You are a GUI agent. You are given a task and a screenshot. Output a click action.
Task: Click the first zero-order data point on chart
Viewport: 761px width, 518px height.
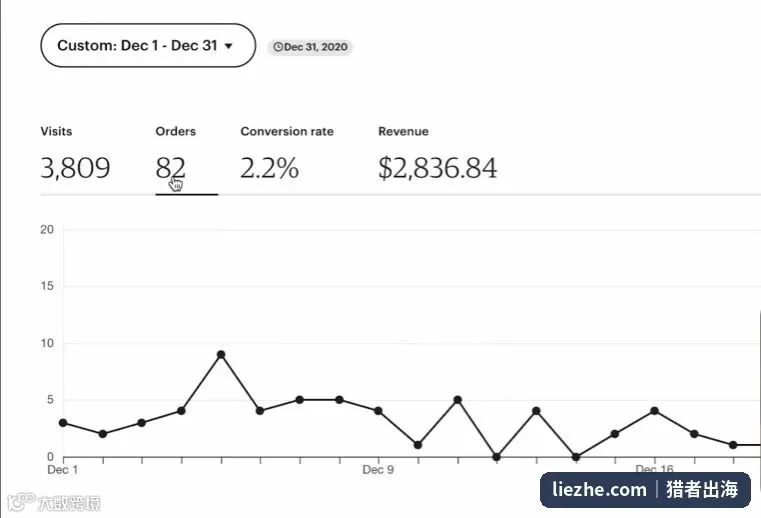click(496, 457)
